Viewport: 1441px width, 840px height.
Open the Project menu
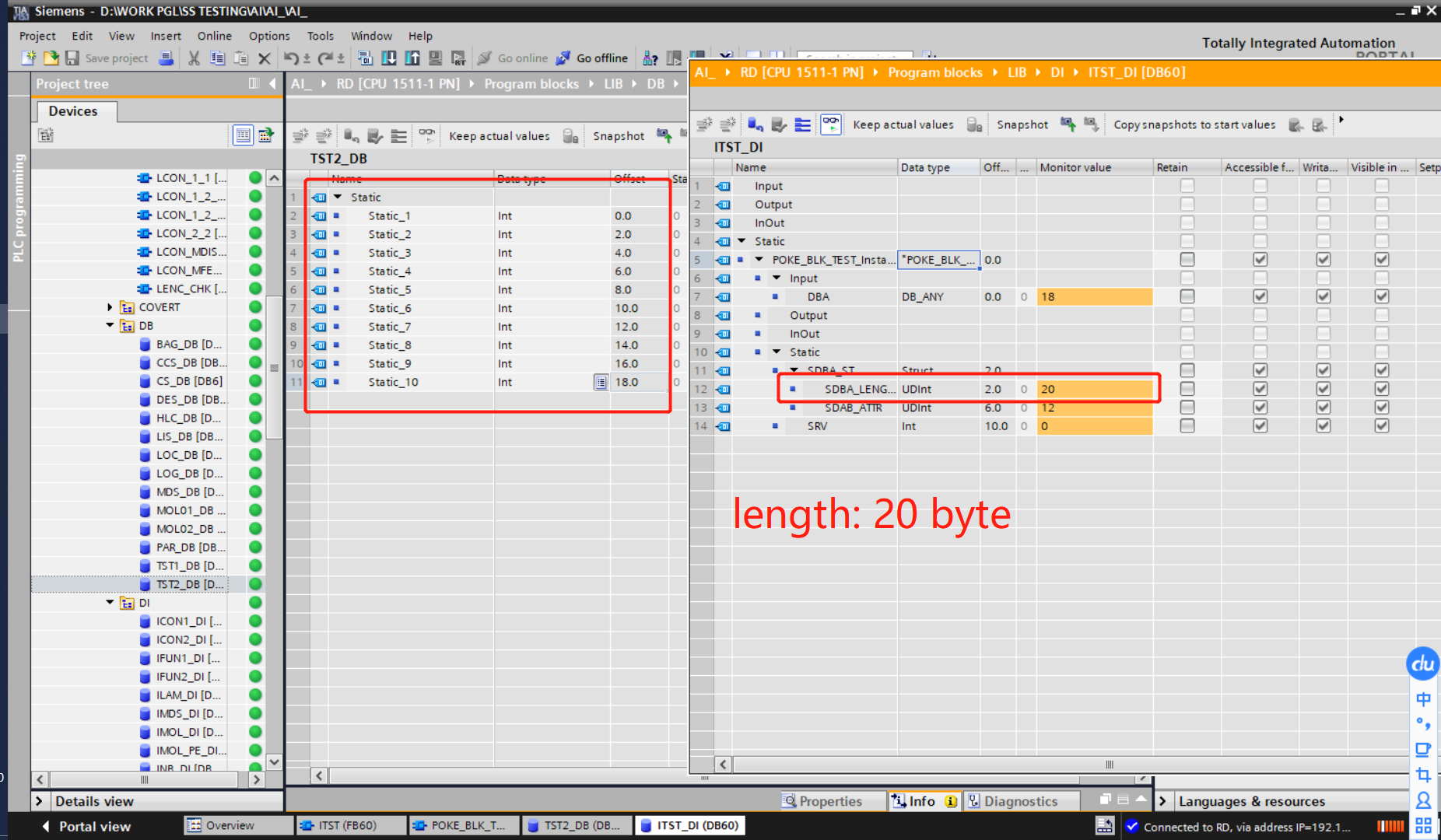point(37,36)
